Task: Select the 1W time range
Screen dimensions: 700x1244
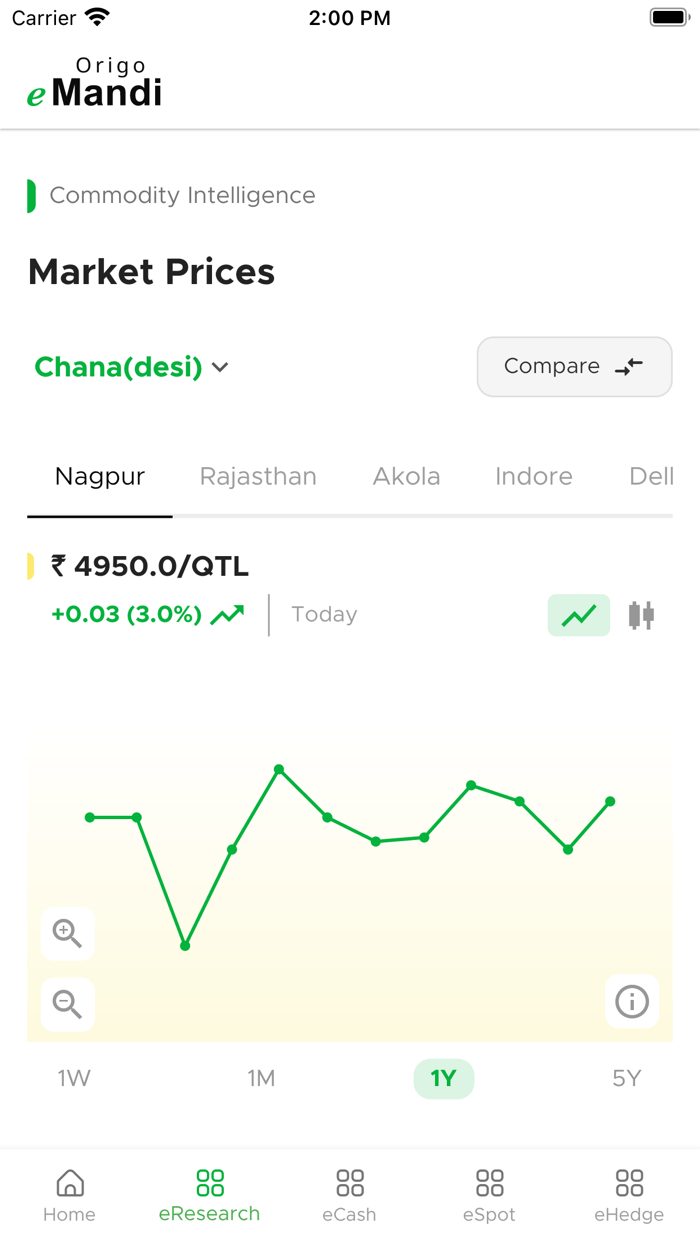Action: [74, 1078]
